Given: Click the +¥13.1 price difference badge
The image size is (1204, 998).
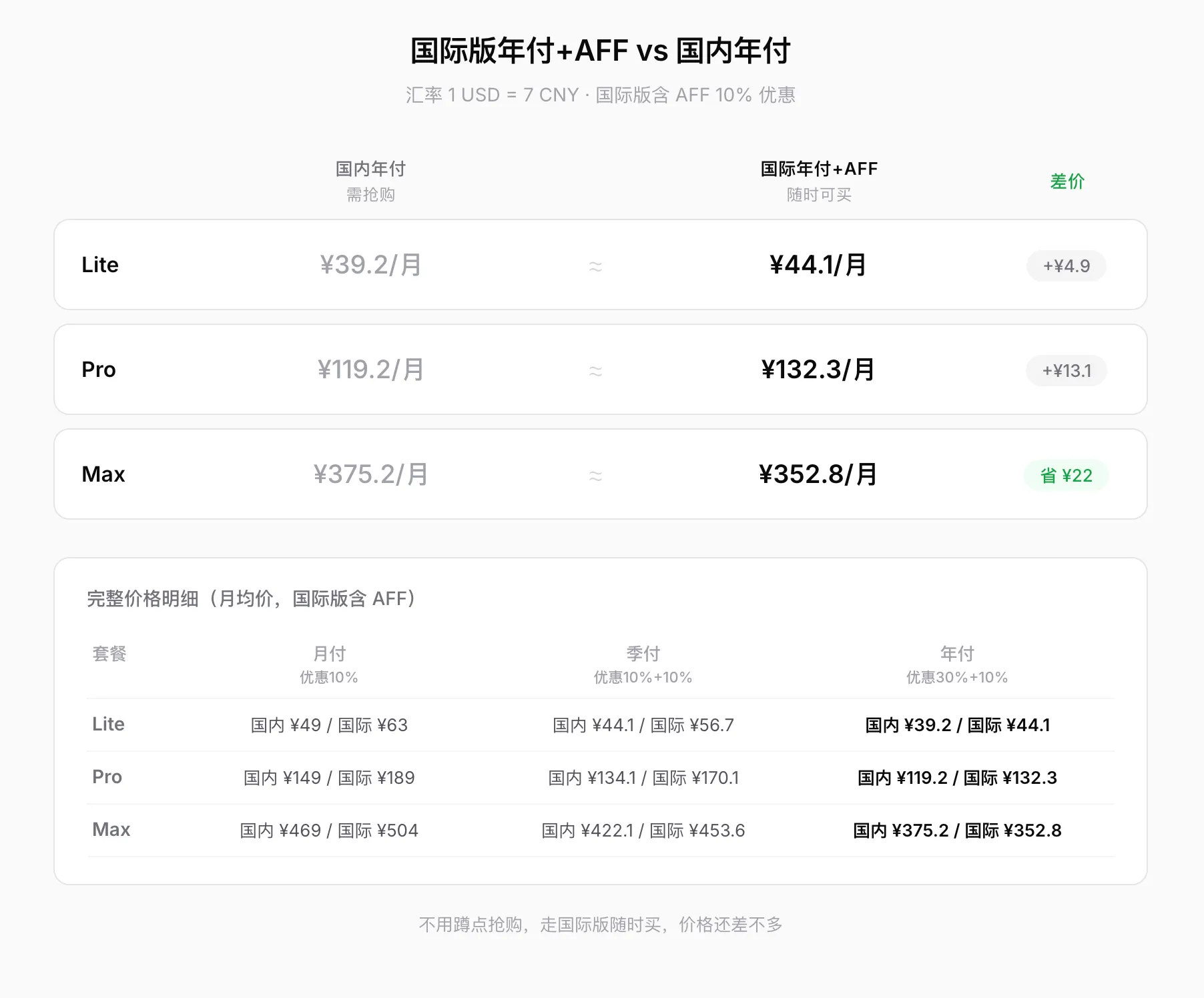Looking at the screenshot, I should click(x=1066, y=371).
